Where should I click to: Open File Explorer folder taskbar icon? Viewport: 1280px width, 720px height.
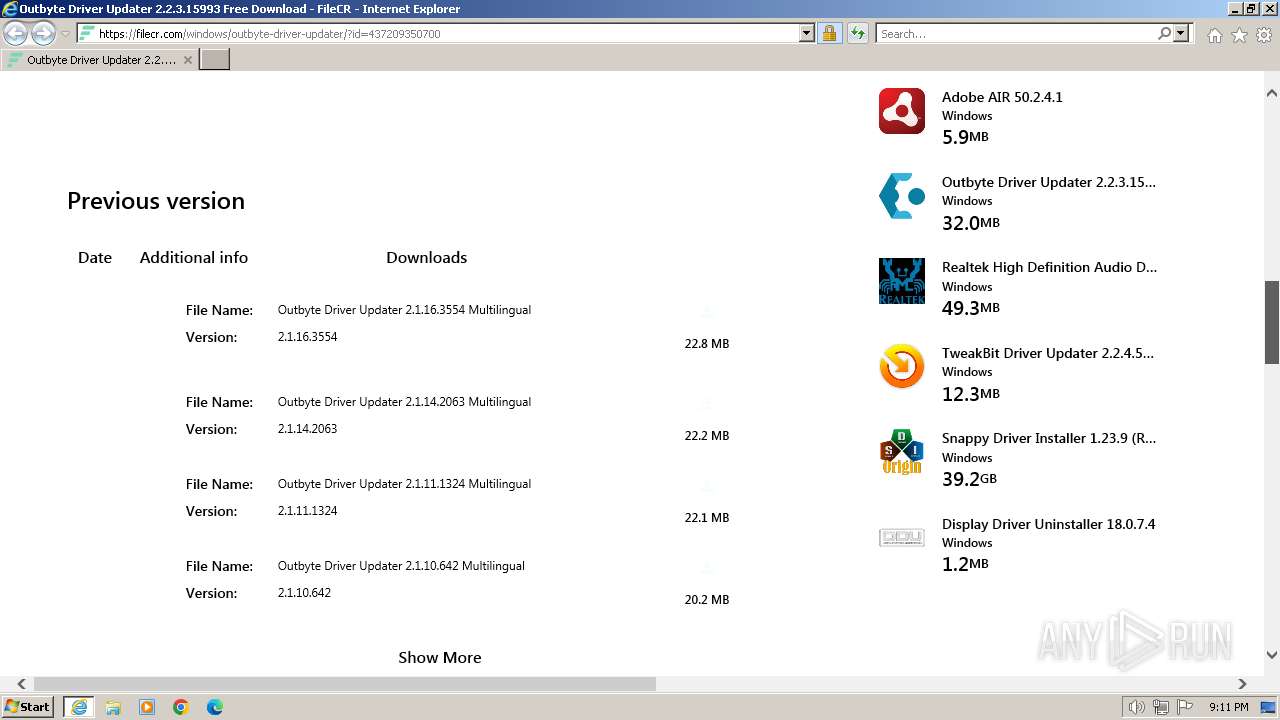click(113, 707)
